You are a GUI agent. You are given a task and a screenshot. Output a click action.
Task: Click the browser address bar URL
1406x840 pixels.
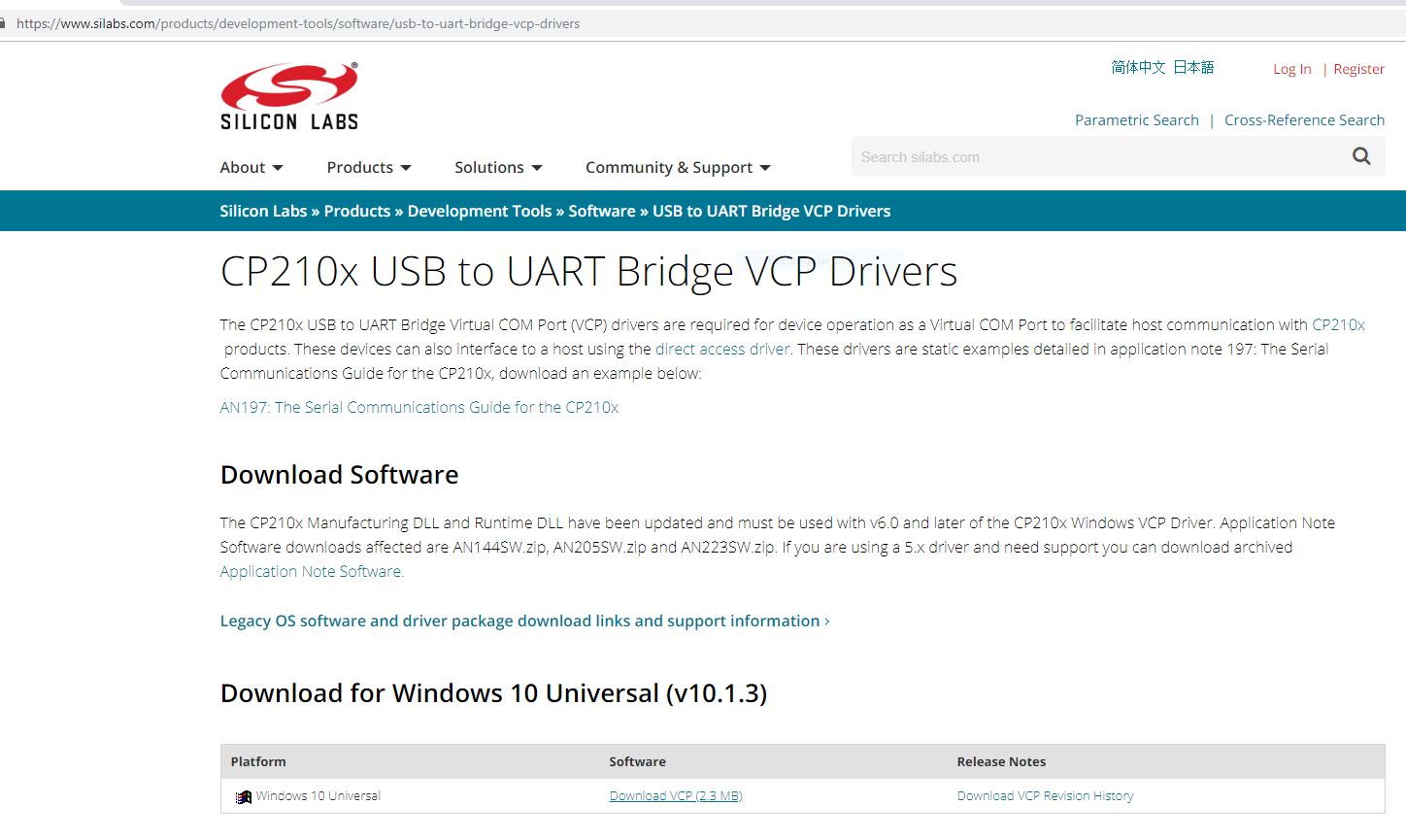298,23
